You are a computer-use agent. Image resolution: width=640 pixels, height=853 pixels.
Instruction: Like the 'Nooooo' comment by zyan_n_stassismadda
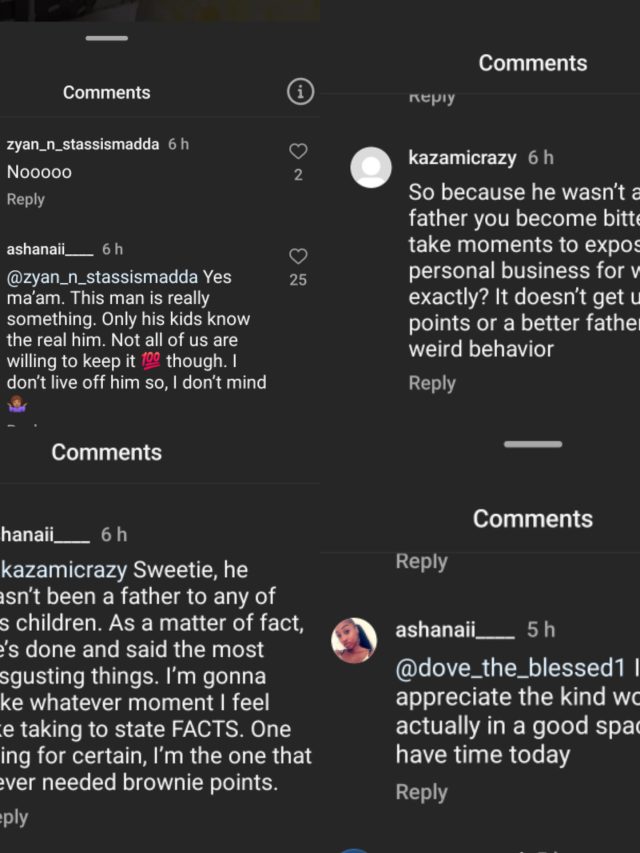298,152
